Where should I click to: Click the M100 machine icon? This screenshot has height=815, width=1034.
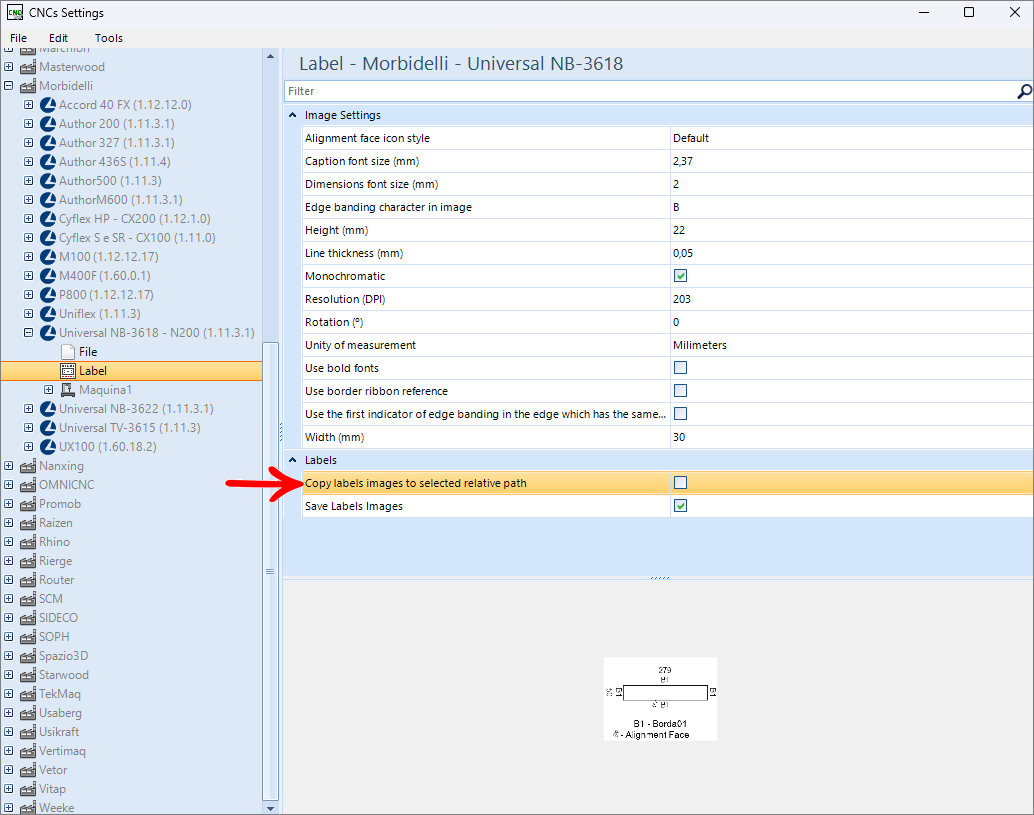click(x=47, y=257)
